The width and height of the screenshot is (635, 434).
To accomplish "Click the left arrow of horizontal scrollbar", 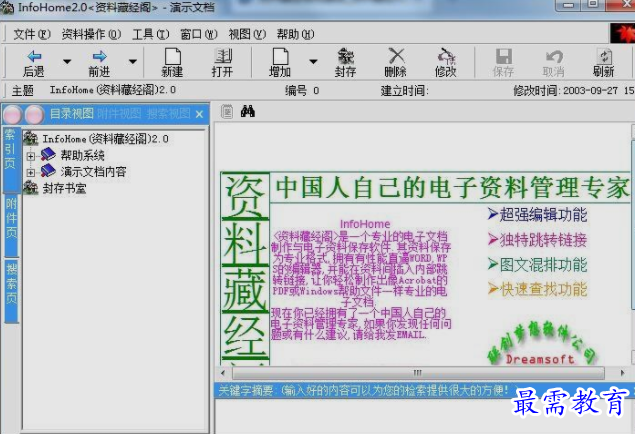I will [x=223, y=372].
